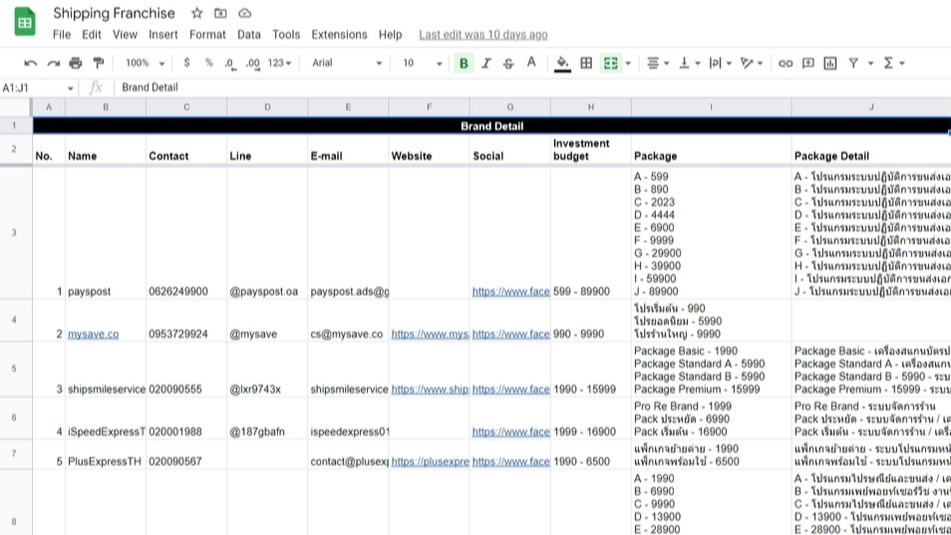Viewport: 951px width, 535px height.
Task: Insert a comment
Action: click(x=808, y=63)
